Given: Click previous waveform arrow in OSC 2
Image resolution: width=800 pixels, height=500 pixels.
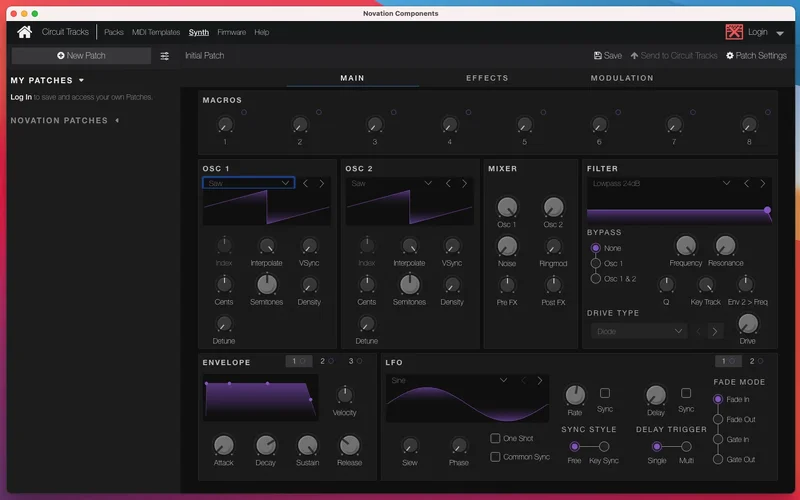Looking at the screenshot, I should (x=449, y=183).
